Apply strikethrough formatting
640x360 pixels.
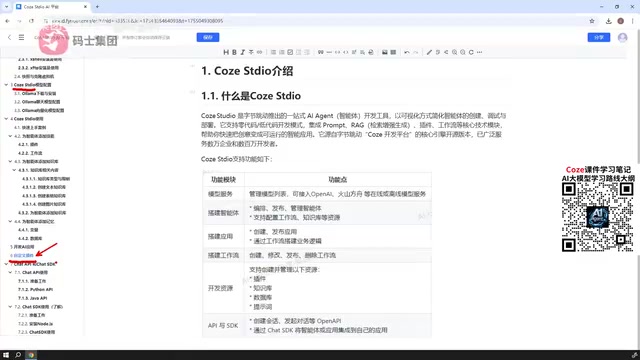pos(251,52)
